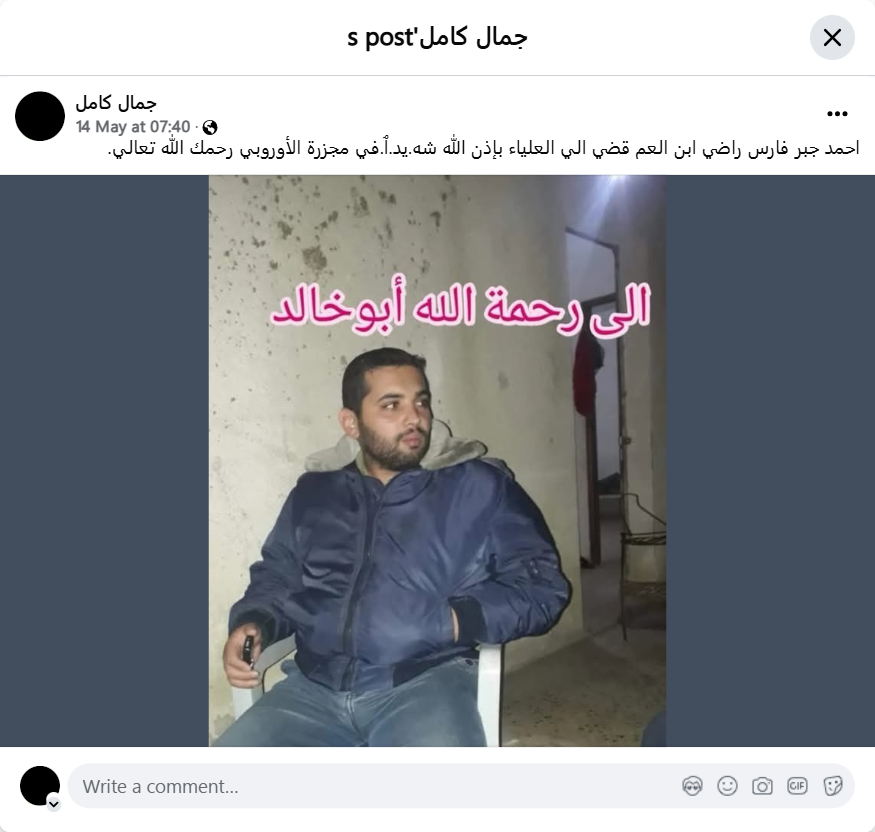Click the pink Arabic overlay text on photo
Screen dimensions: 875x832
click(461, 307)
